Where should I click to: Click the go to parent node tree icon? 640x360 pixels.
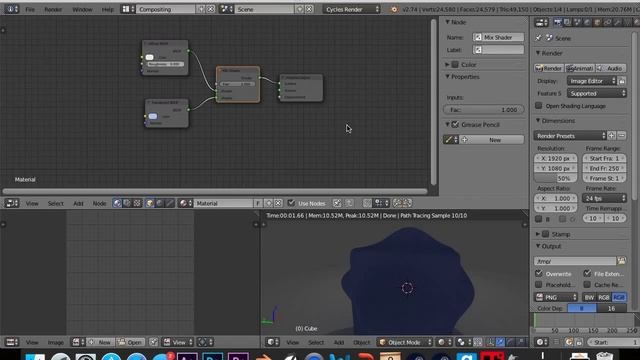[349, 203]
